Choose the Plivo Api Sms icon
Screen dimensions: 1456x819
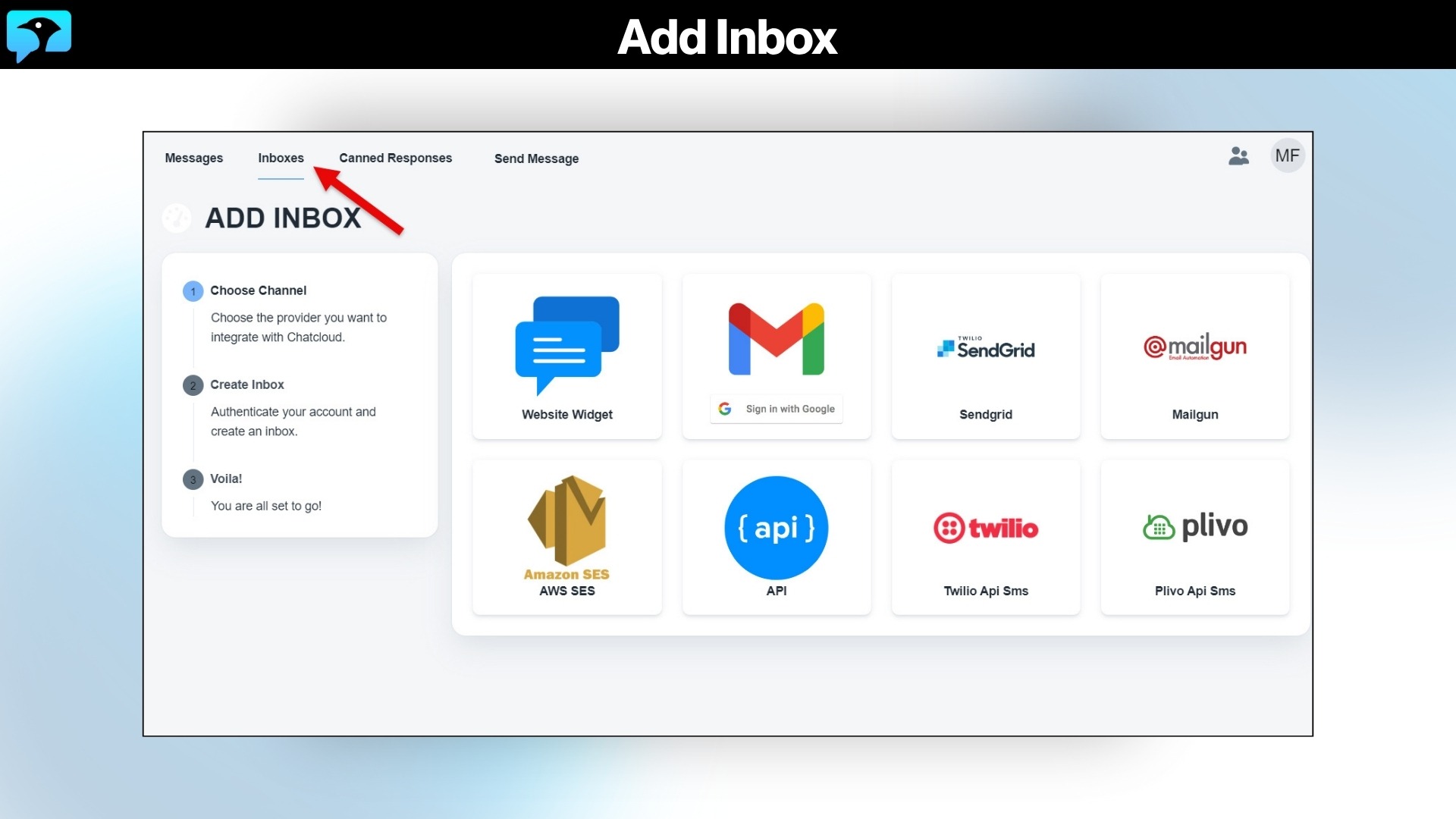[x=1194, y=526]
